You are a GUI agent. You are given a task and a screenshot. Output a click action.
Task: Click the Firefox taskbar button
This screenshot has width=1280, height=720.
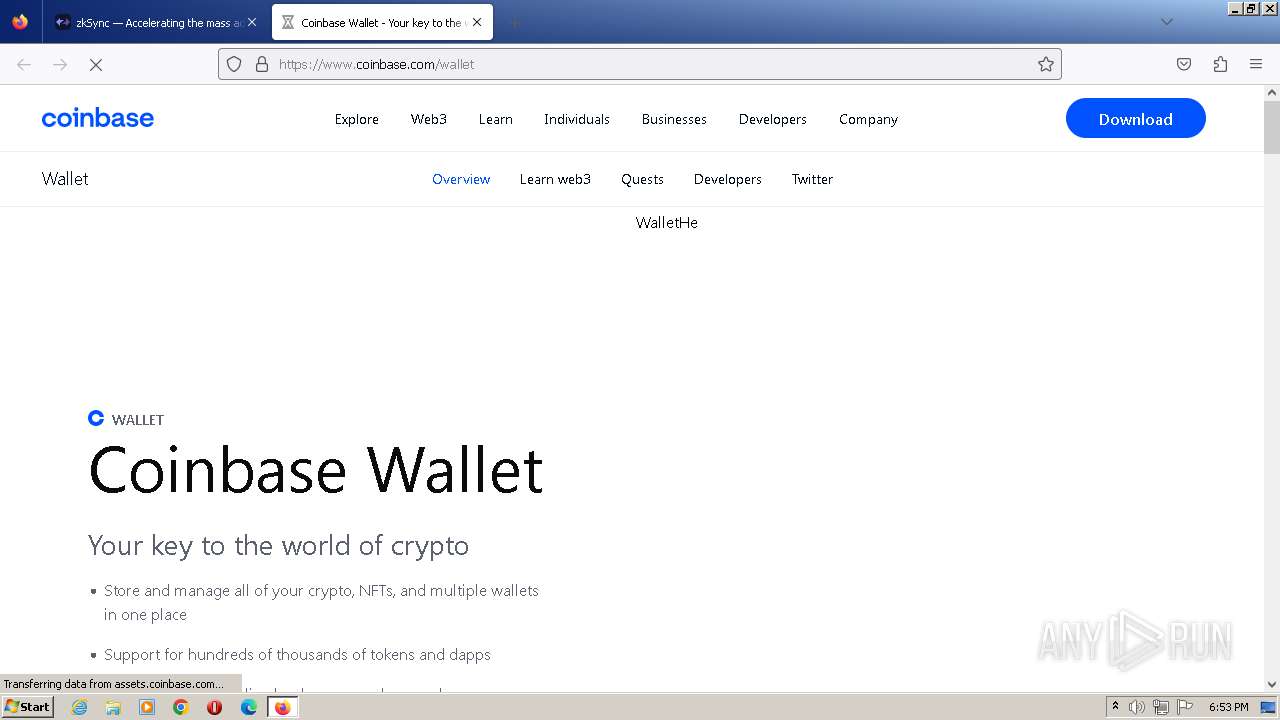[x=282, y=707]
